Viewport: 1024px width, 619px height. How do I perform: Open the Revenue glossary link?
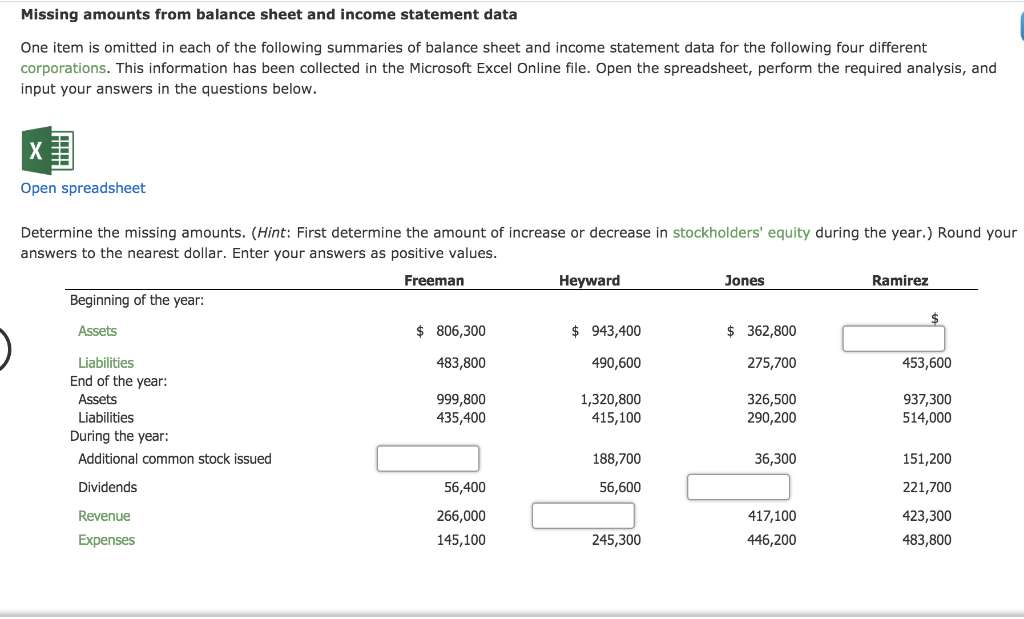(104, 515)
